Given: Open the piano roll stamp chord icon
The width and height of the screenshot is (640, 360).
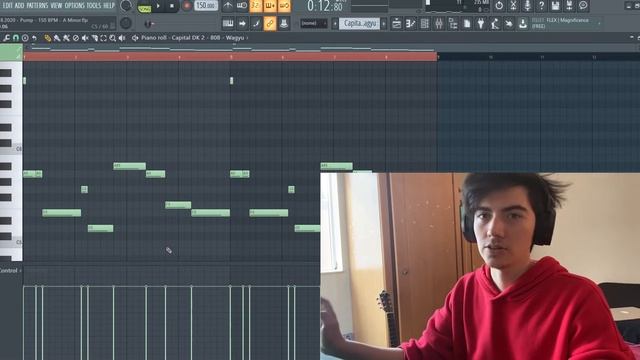Looking at the screenshot, I should 25,38.
